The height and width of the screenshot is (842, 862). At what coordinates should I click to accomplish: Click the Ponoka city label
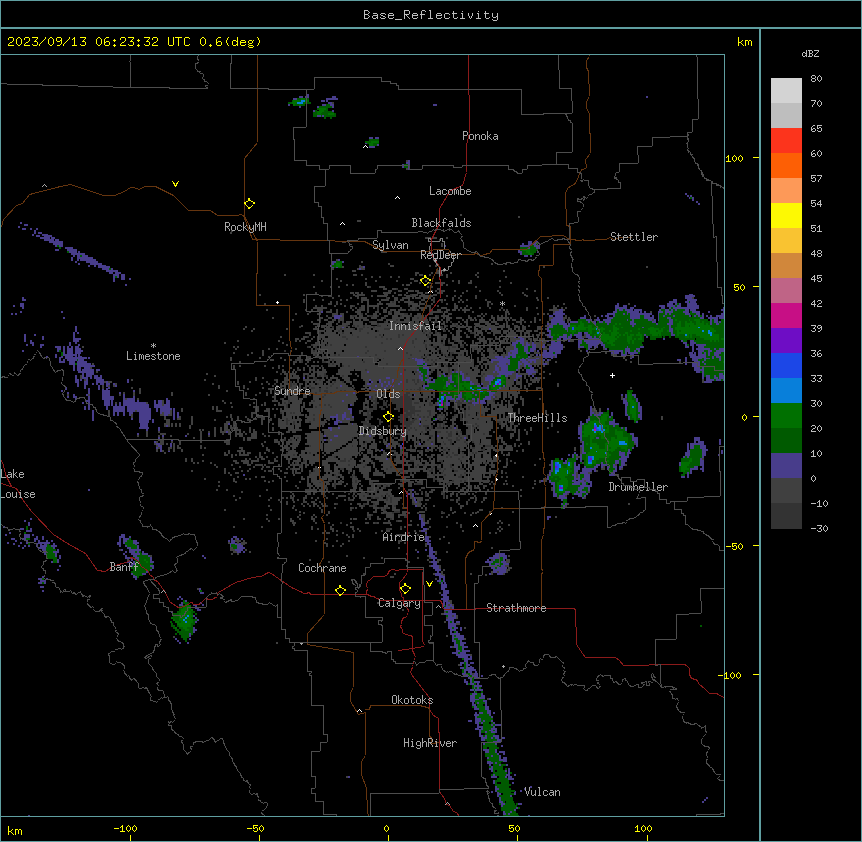480,136
